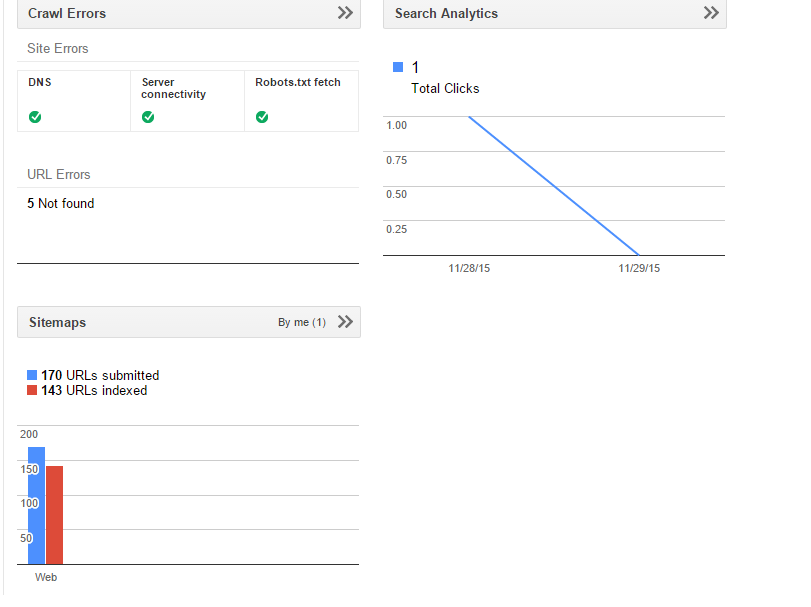Click the red URLs indexed legend square
The image size is (811, 607).
[32, 391]
